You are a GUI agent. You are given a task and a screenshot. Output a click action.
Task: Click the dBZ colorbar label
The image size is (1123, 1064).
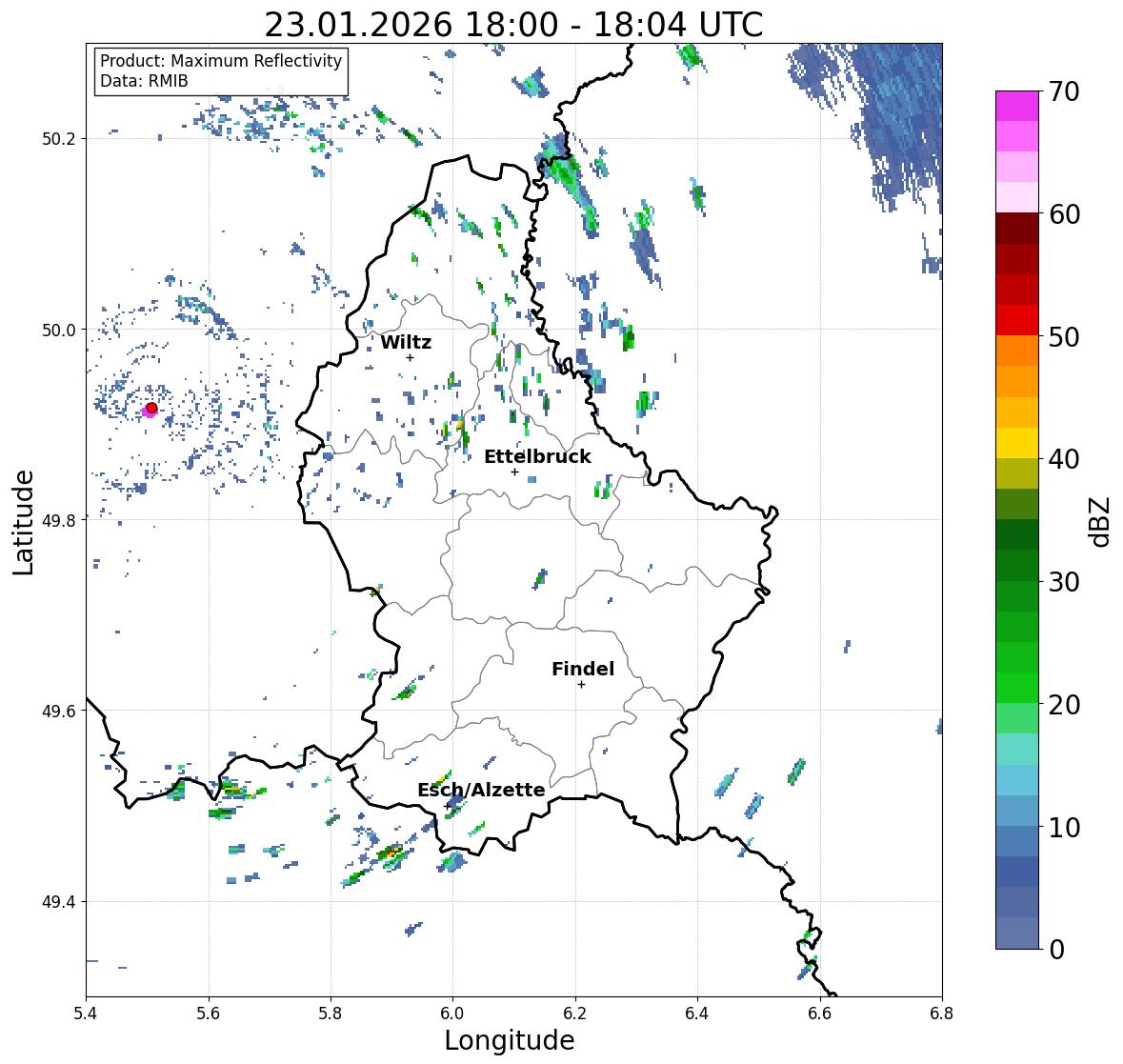1100,522
